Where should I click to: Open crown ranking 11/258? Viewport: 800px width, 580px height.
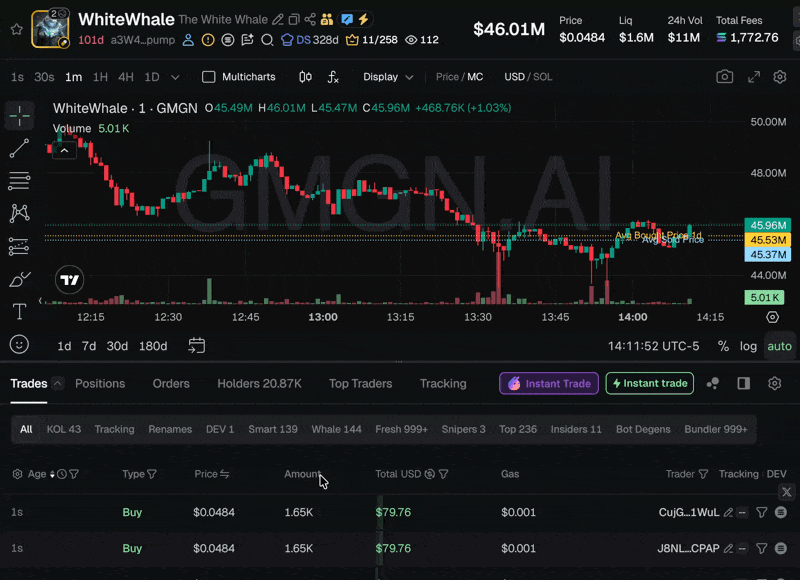[x=371, y=40]
